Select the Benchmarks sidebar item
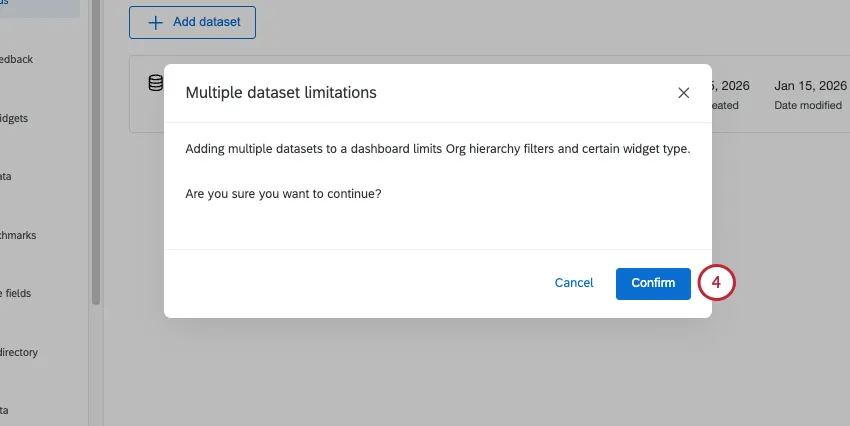The image size is (850, 426). 18,235
